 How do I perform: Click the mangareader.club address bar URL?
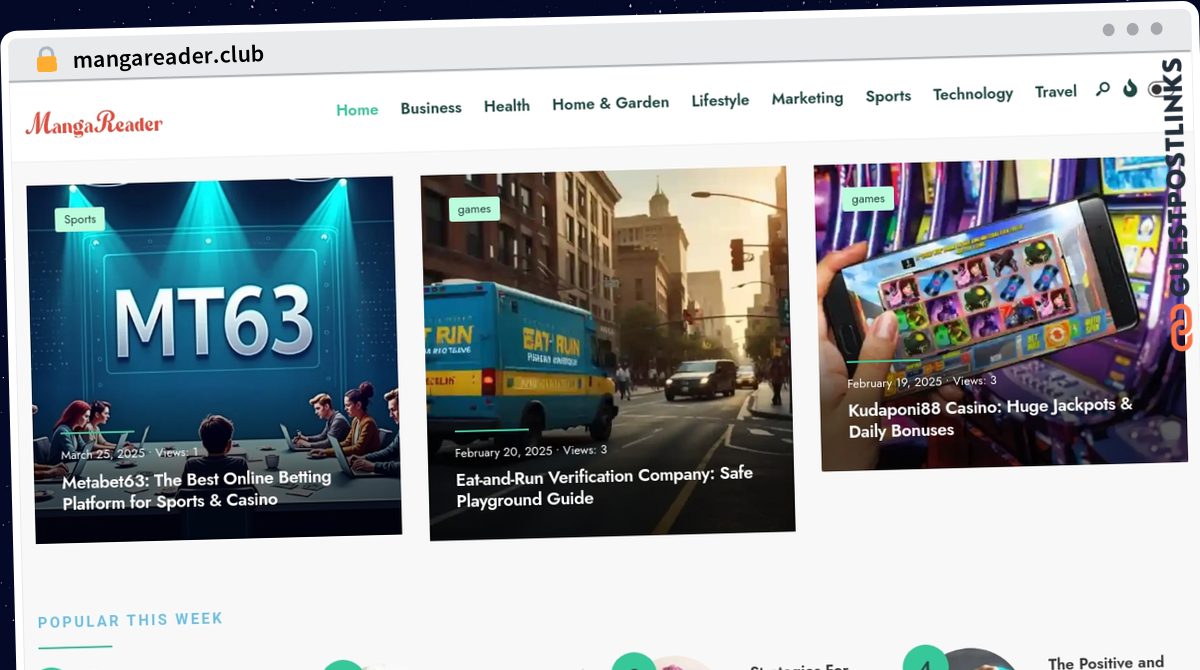168,57
